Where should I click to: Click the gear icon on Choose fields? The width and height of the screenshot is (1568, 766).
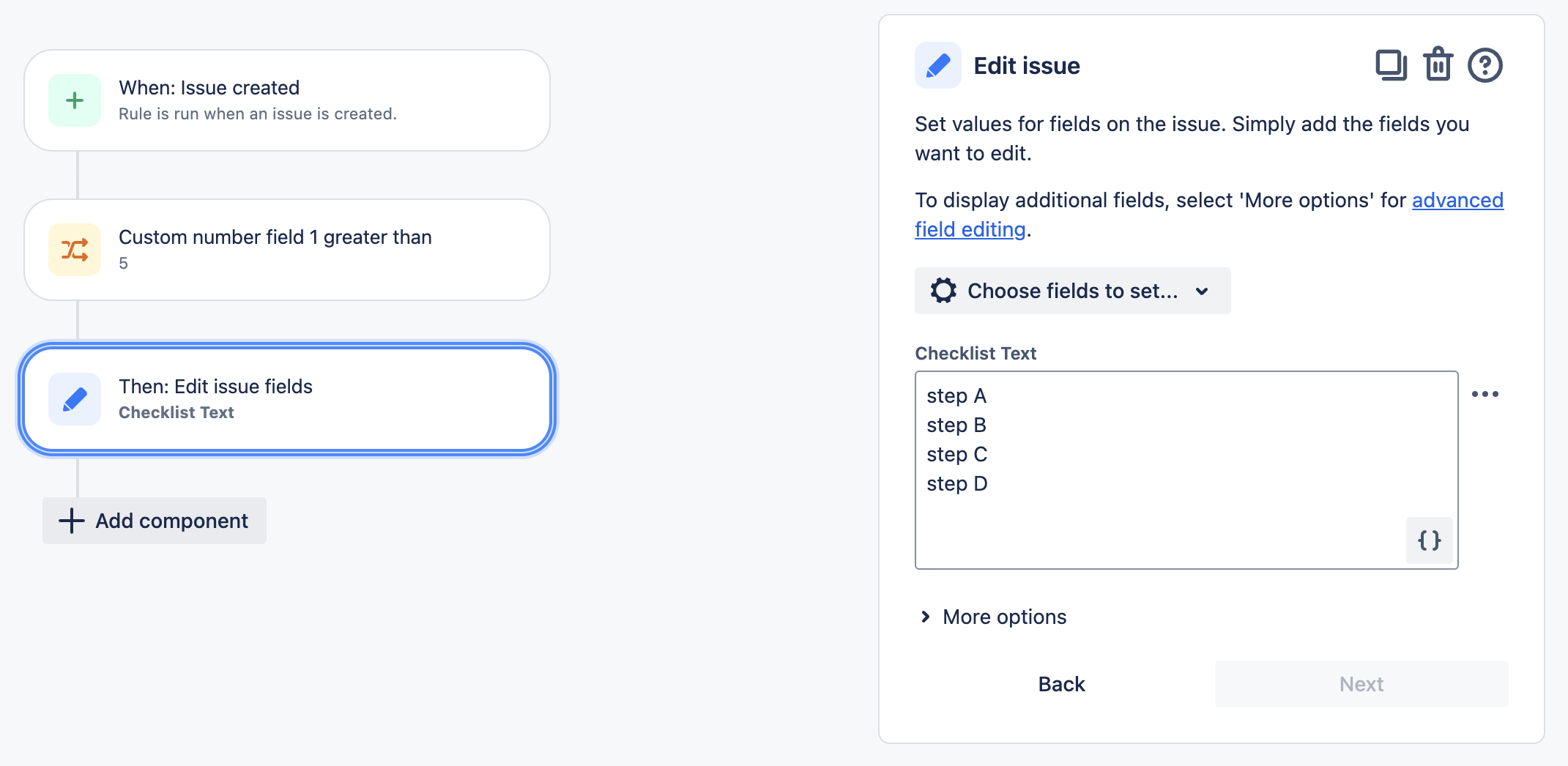pos(944,290)
